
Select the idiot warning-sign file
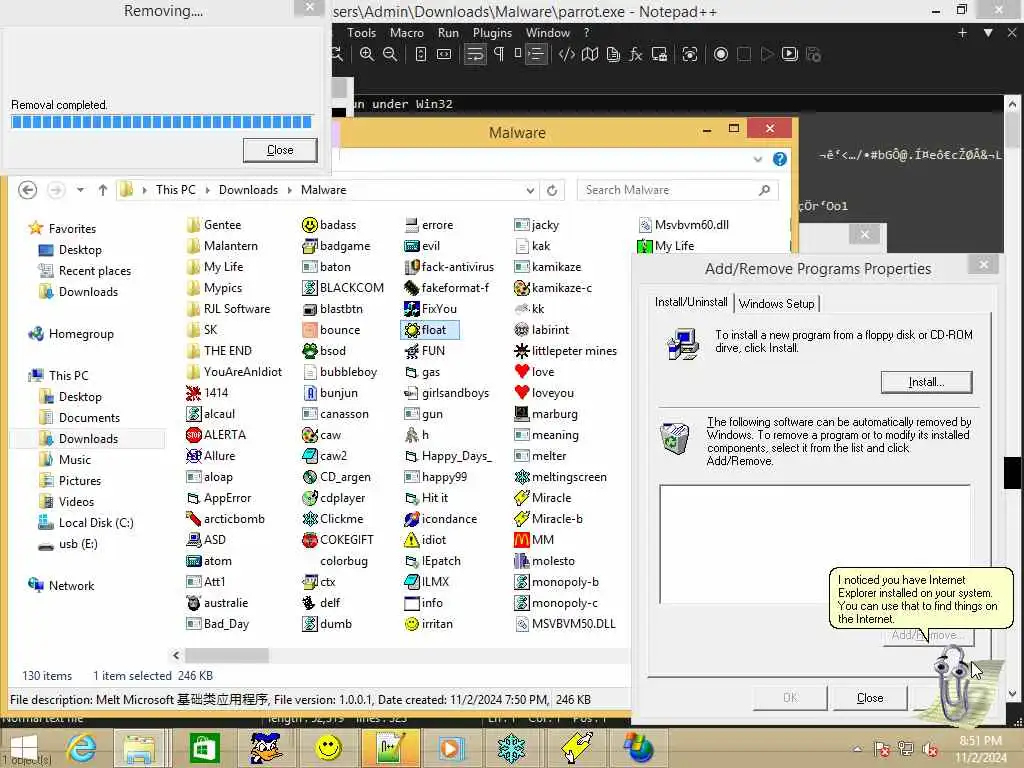425,539
